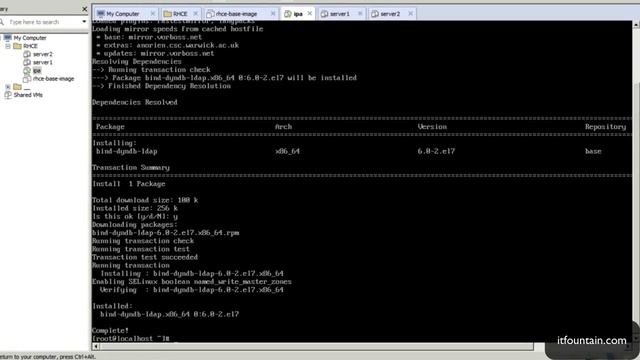
Task: Close the Library panel
Action: (84, 9)
